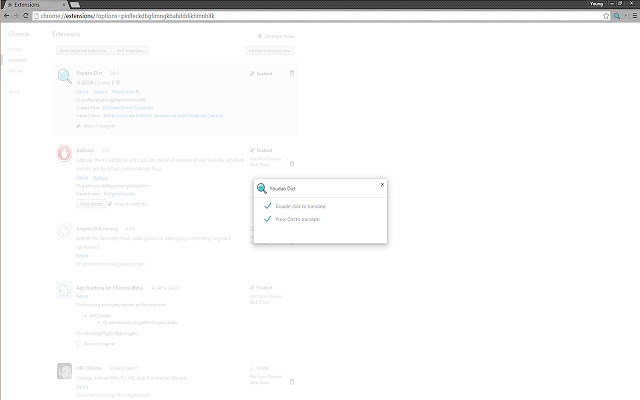This screenshot has width=640, height=400.
Task: Click Load unpacked extension button
Action: point(84,51)
